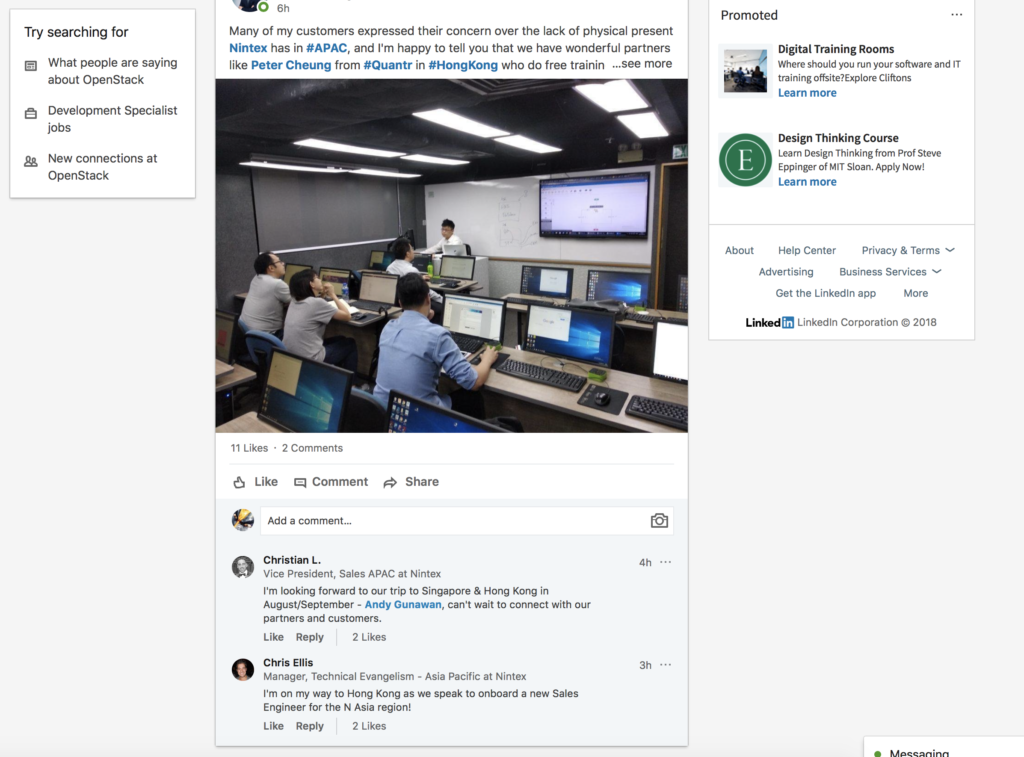Open Christian L.'s profile name
Viewport: 1024px width, 757px height.
[292, 560]
